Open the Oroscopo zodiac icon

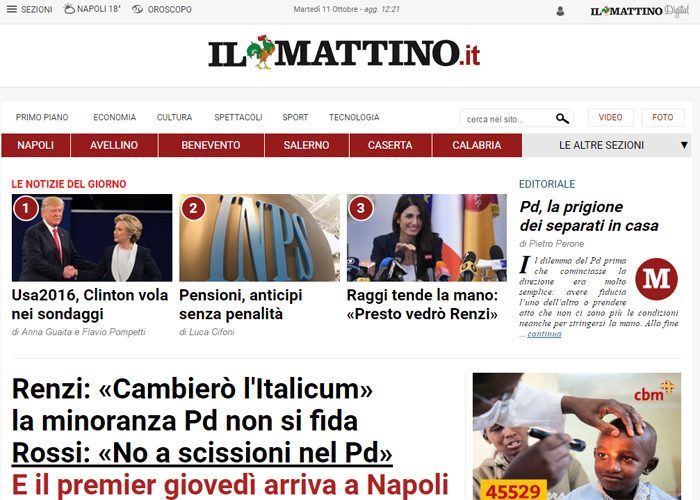click(x=138, y=9)
